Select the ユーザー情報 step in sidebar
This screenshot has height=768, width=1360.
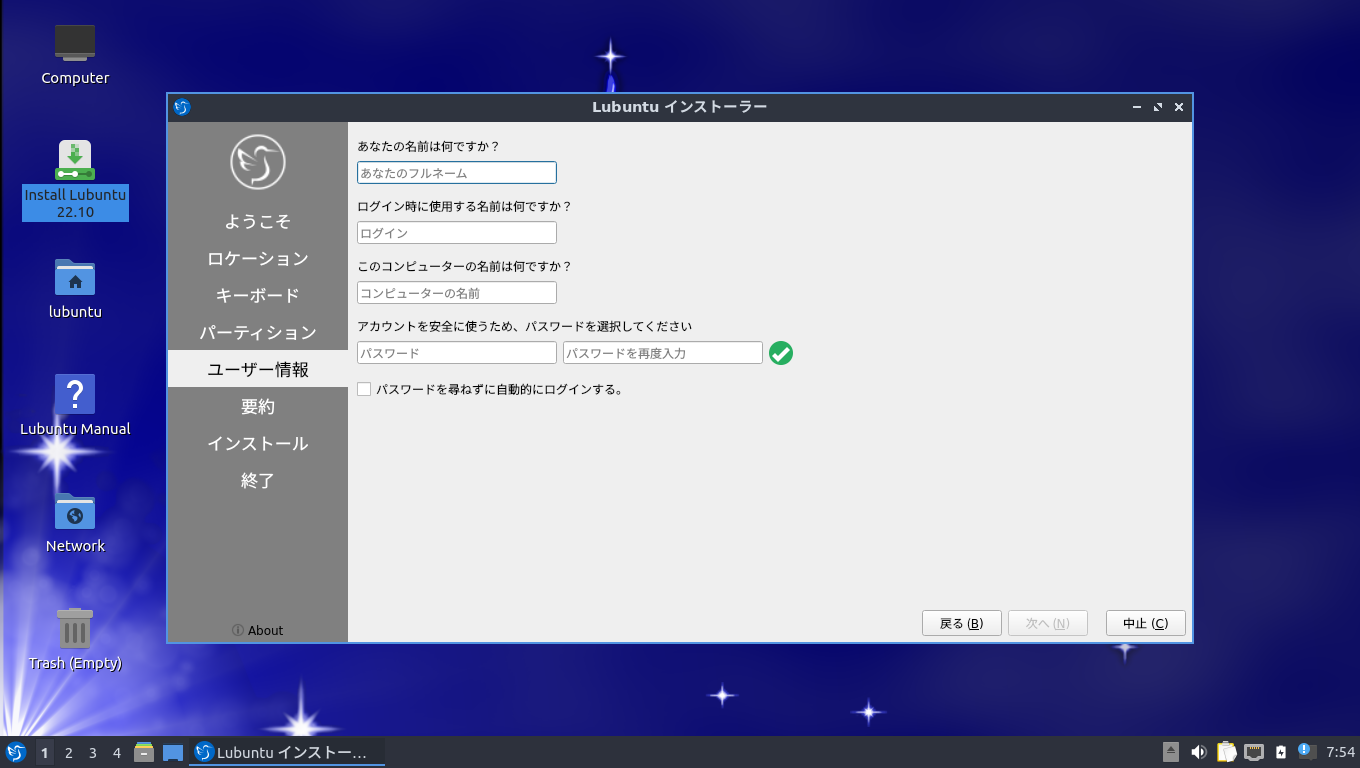[258, 370]
